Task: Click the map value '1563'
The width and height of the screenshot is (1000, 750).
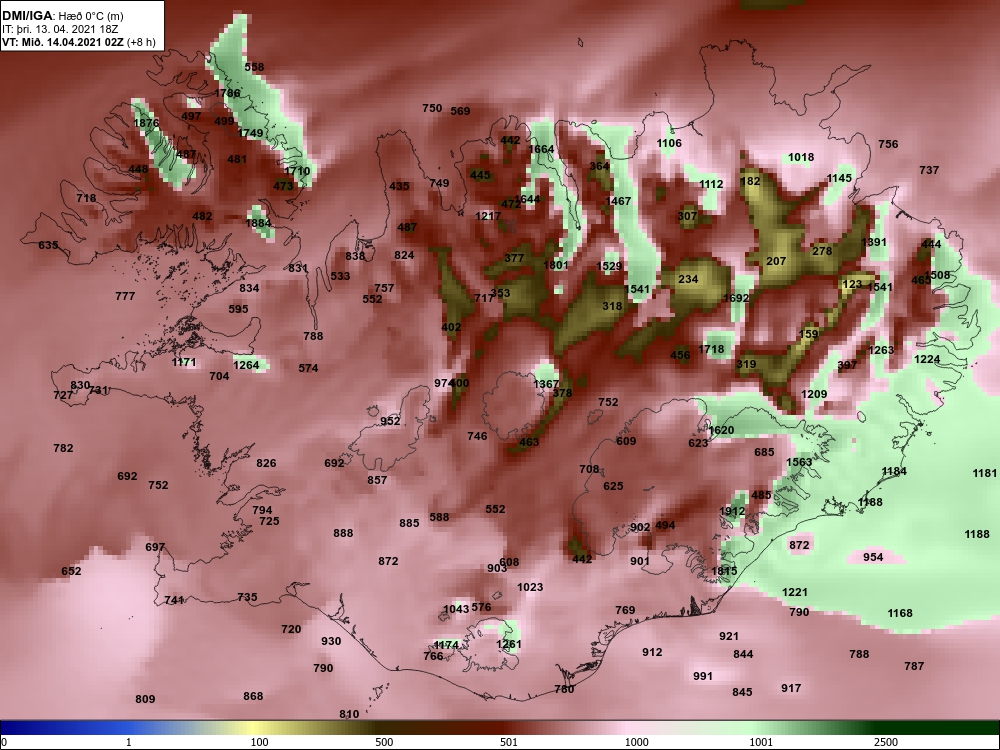Action: click(799, 462)
